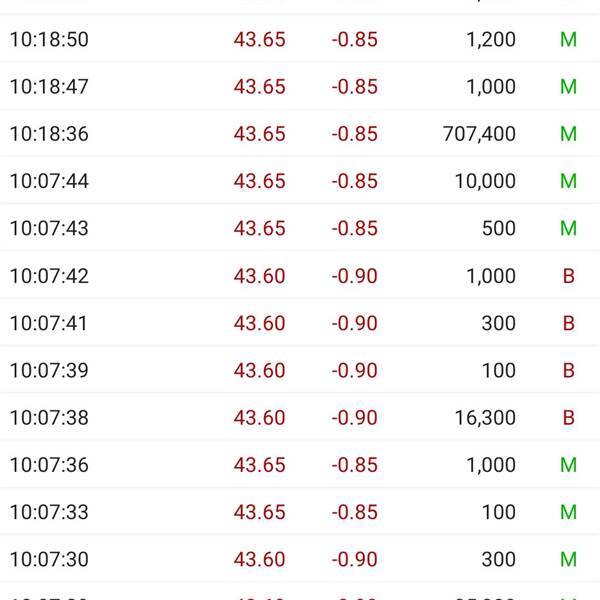Select the 10:07:38 timestamp
This screenshot has height=600, width=600.
click(x=49, y=417)
